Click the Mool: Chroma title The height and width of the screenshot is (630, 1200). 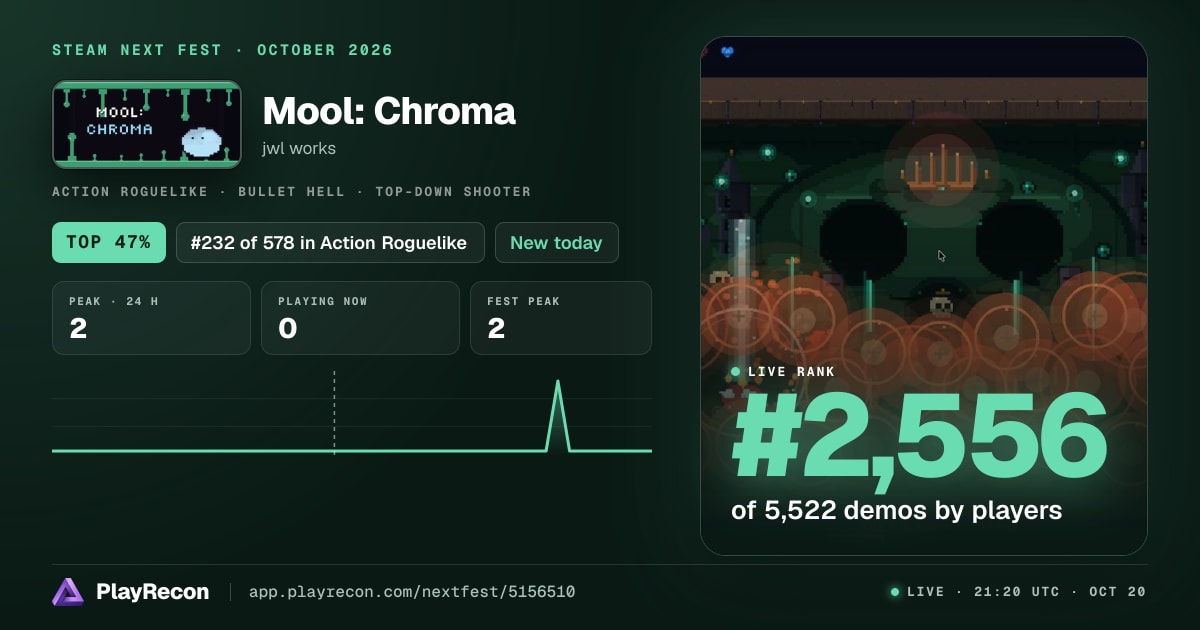tap(389, 111)
